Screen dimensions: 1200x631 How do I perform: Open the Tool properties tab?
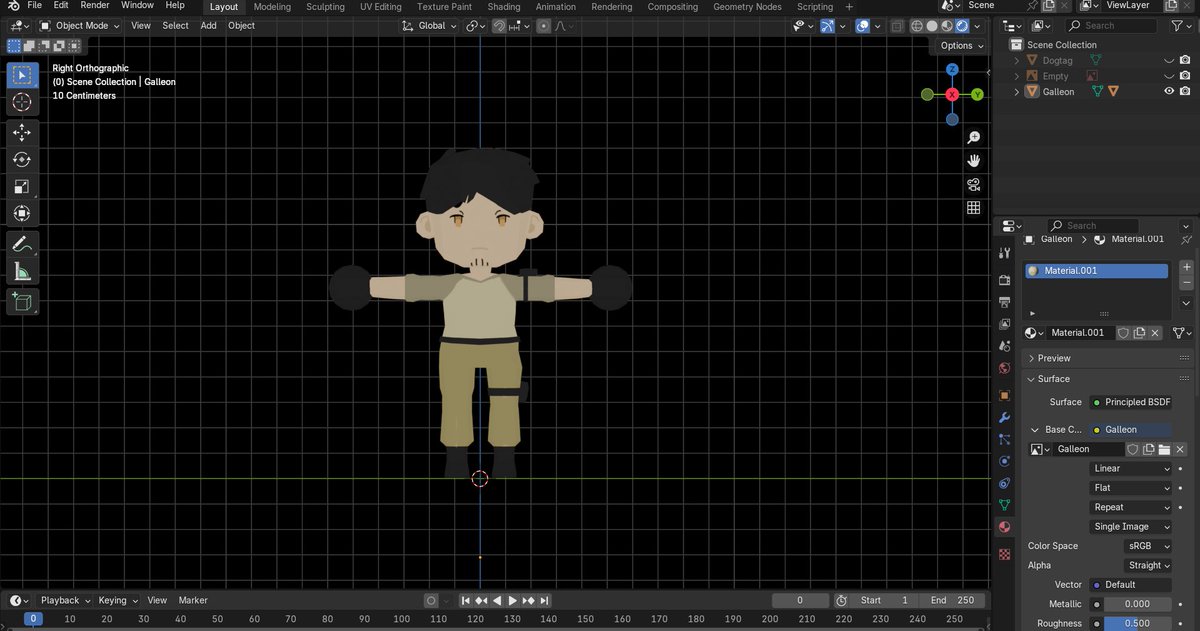point(1005,254)
